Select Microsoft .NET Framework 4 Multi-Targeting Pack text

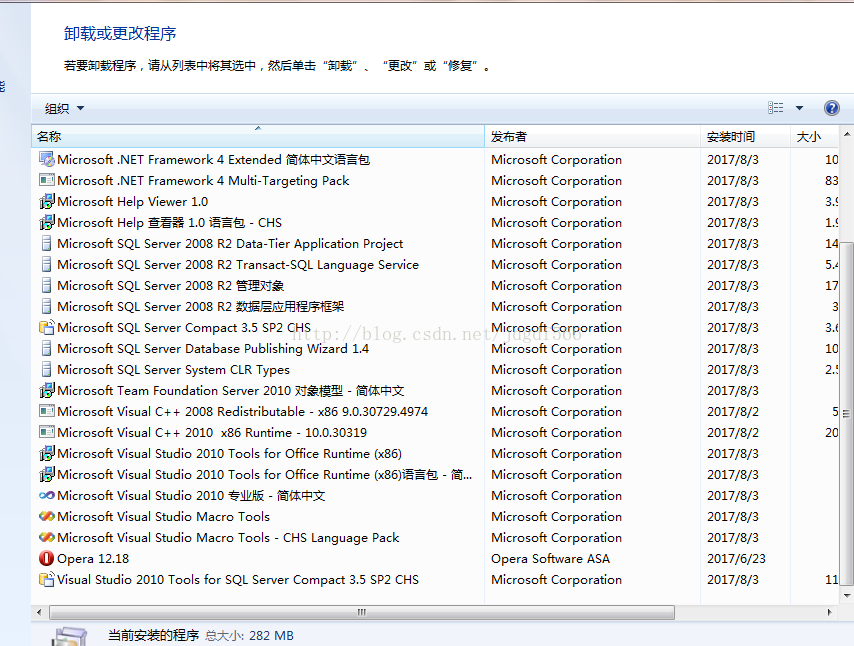tap(203, 181)
